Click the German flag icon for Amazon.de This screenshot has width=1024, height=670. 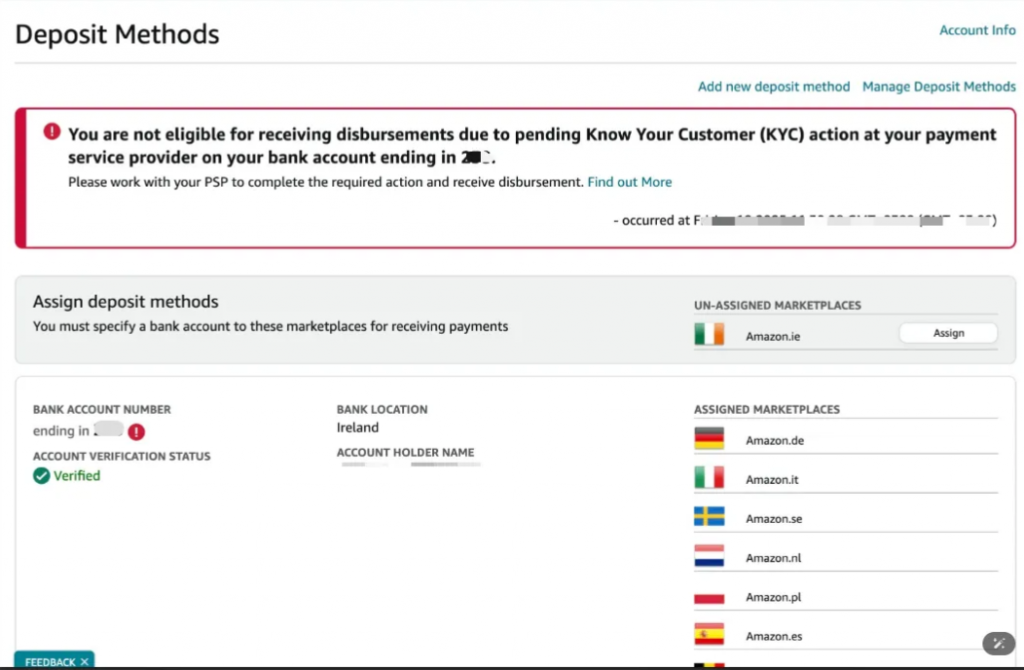pos(709,438)
